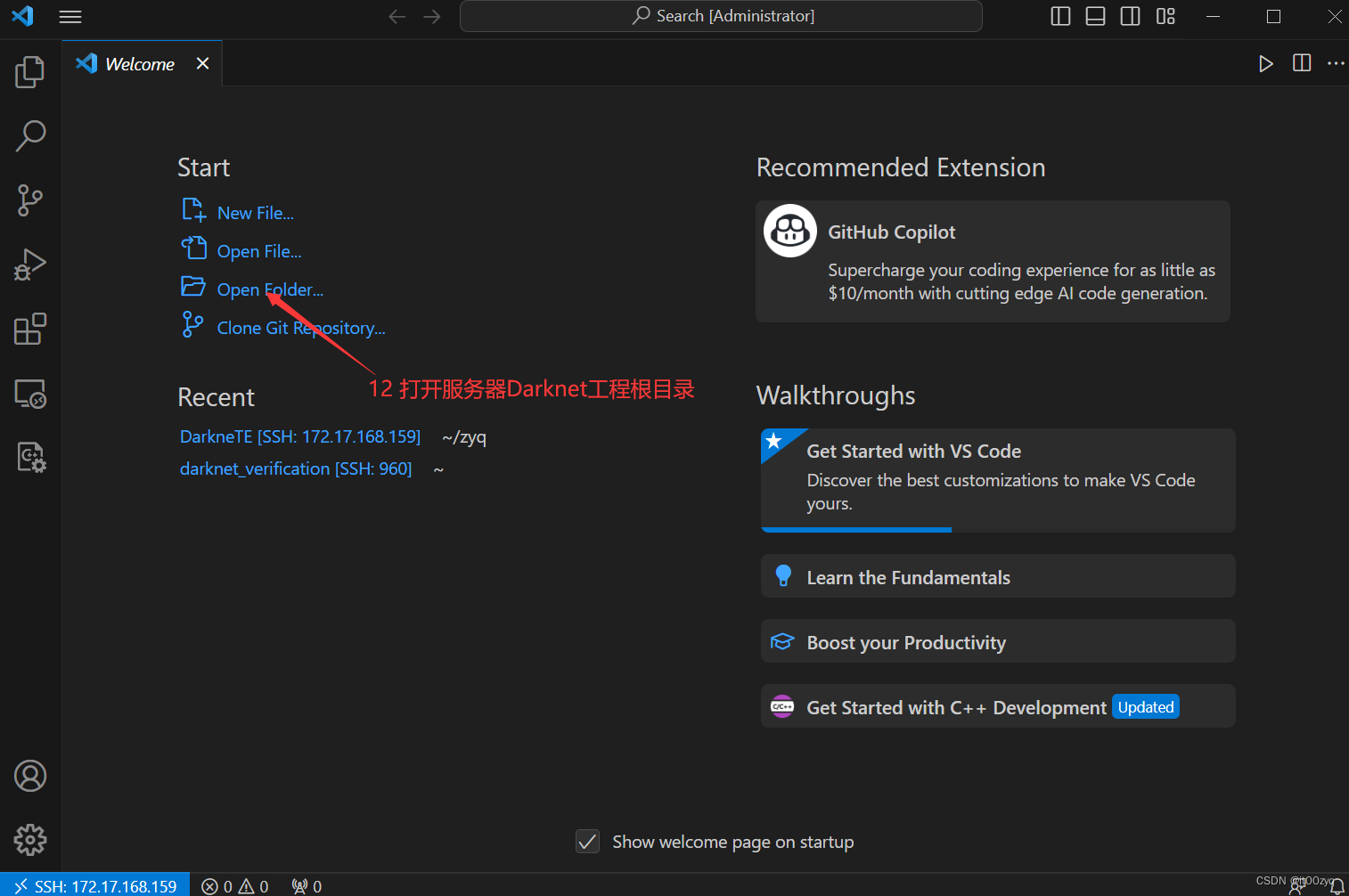Click the lightbulb icon on Learn Fundamentals
The width and height of the screenshot is (1349, 896).
pyautogui.click(x=783, y=576)
